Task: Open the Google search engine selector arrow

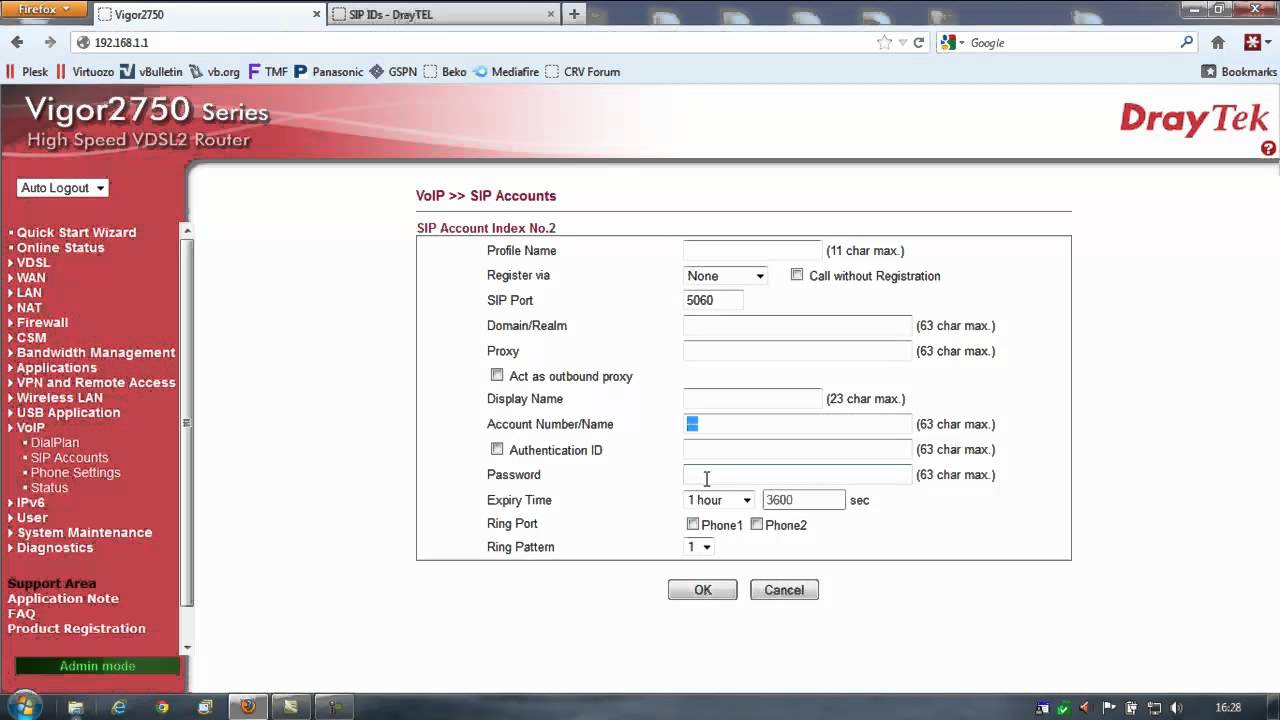Action: point(962,42)
